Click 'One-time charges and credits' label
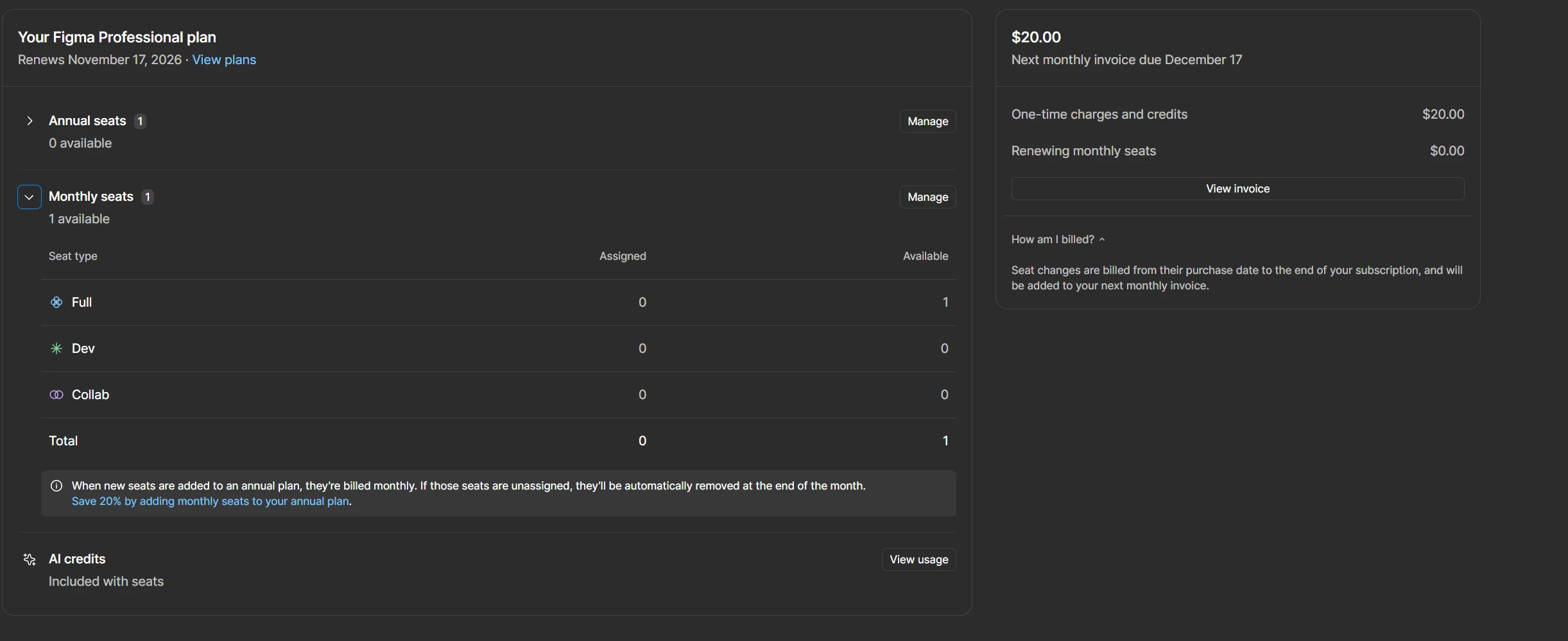This screenshot has height=641, width=1568. point(1099,114)
